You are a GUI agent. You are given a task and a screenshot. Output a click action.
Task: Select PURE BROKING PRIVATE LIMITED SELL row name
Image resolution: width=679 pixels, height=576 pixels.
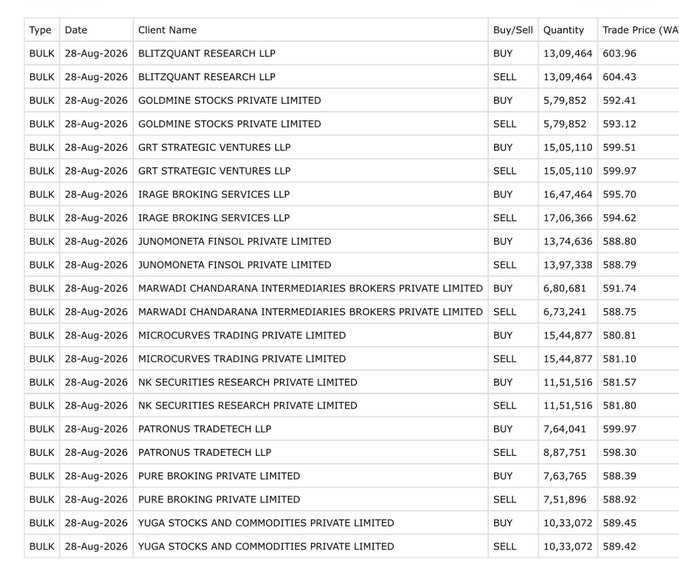(x=219, y=499)
